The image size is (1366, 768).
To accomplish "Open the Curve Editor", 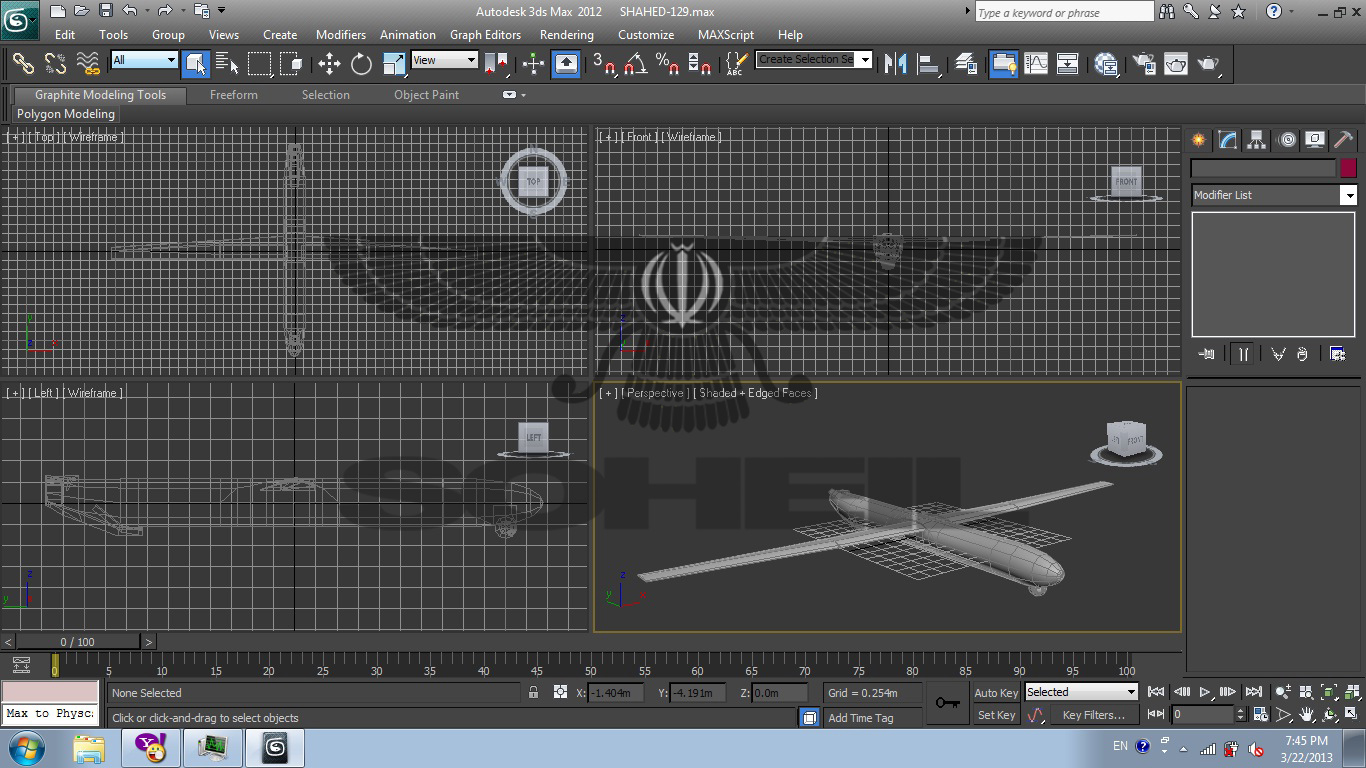I will click(x=1036, y=64).
